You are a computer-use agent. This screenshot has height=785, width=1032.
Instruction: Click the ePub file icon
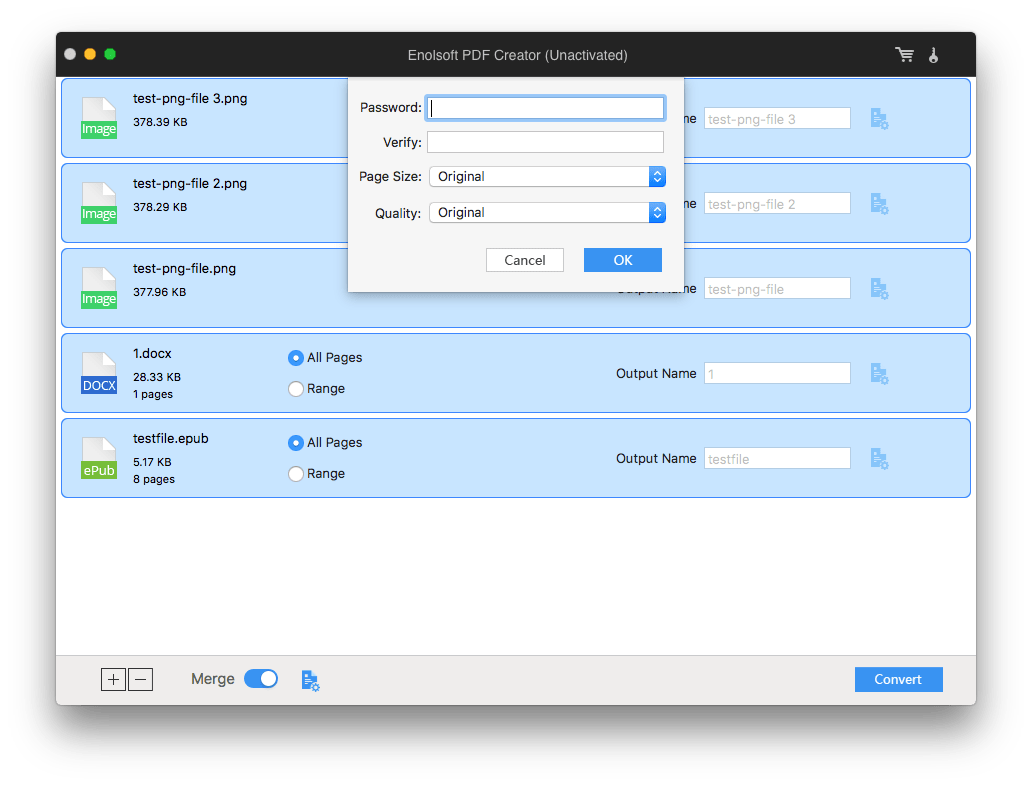pos(99,458)
